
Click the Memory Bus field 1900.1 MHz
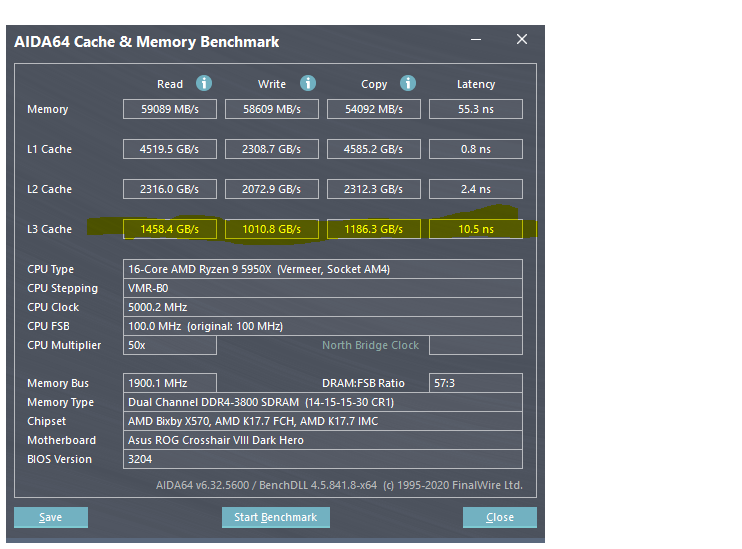click(170, 383)
